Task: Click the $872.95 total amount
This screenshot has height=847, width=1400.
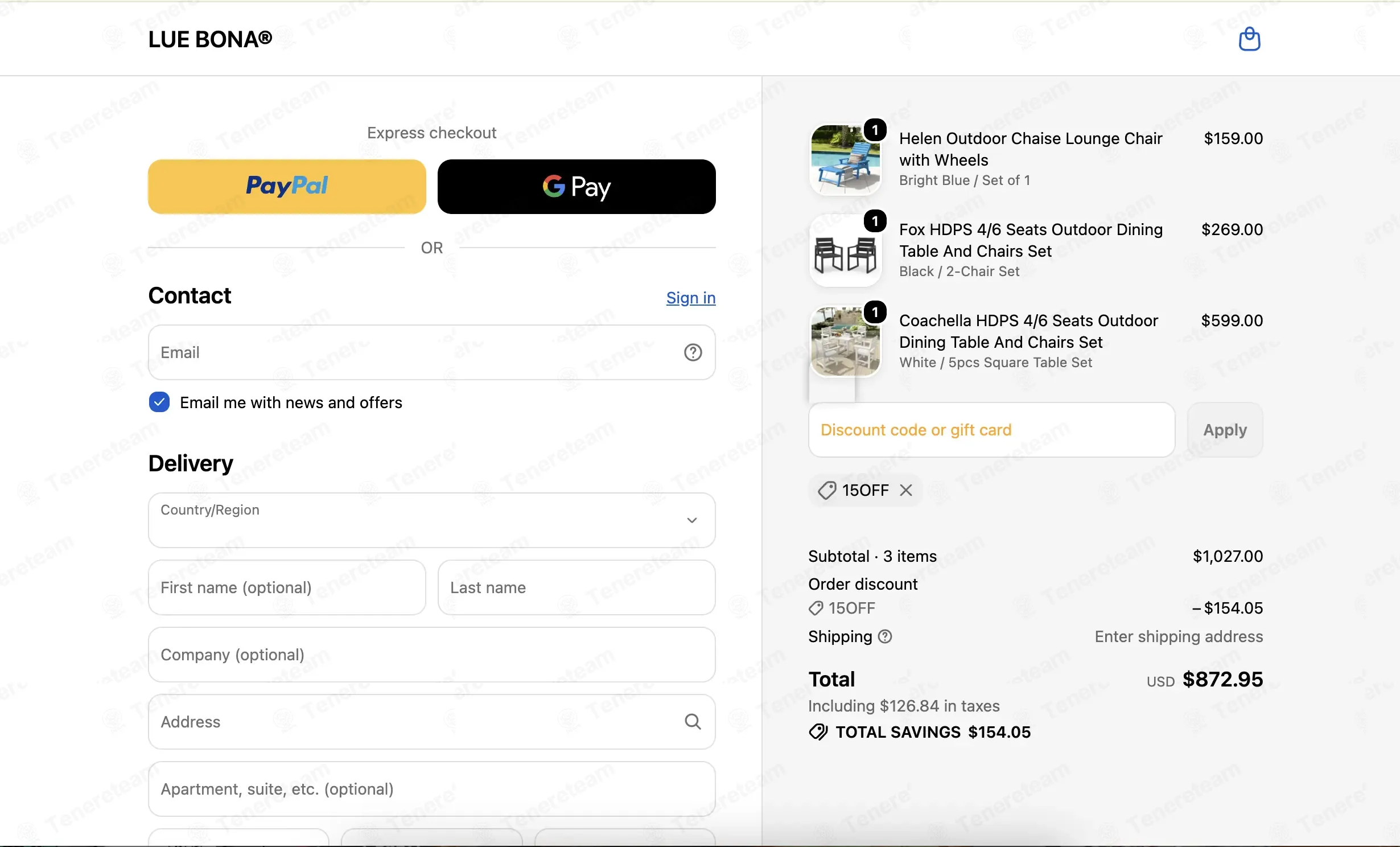Action: [x=1222, y=679]
